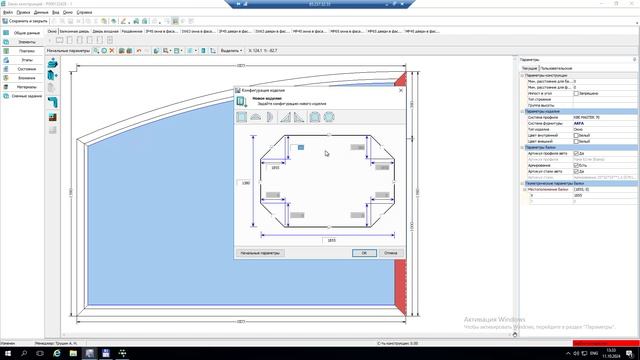Toggle reinforcement Есть checkbox
This screenshot has height=360, width=640.
point(576,165)
